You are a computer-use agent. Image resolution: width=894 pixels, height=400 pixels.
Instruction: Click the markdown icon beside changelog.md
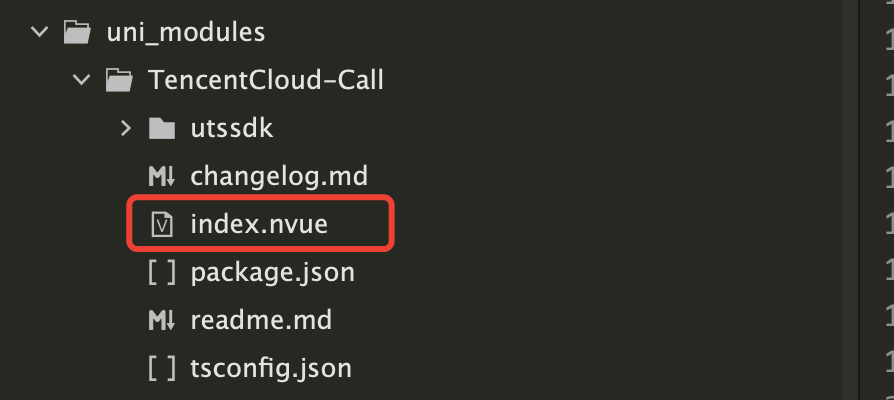point(162,177)
